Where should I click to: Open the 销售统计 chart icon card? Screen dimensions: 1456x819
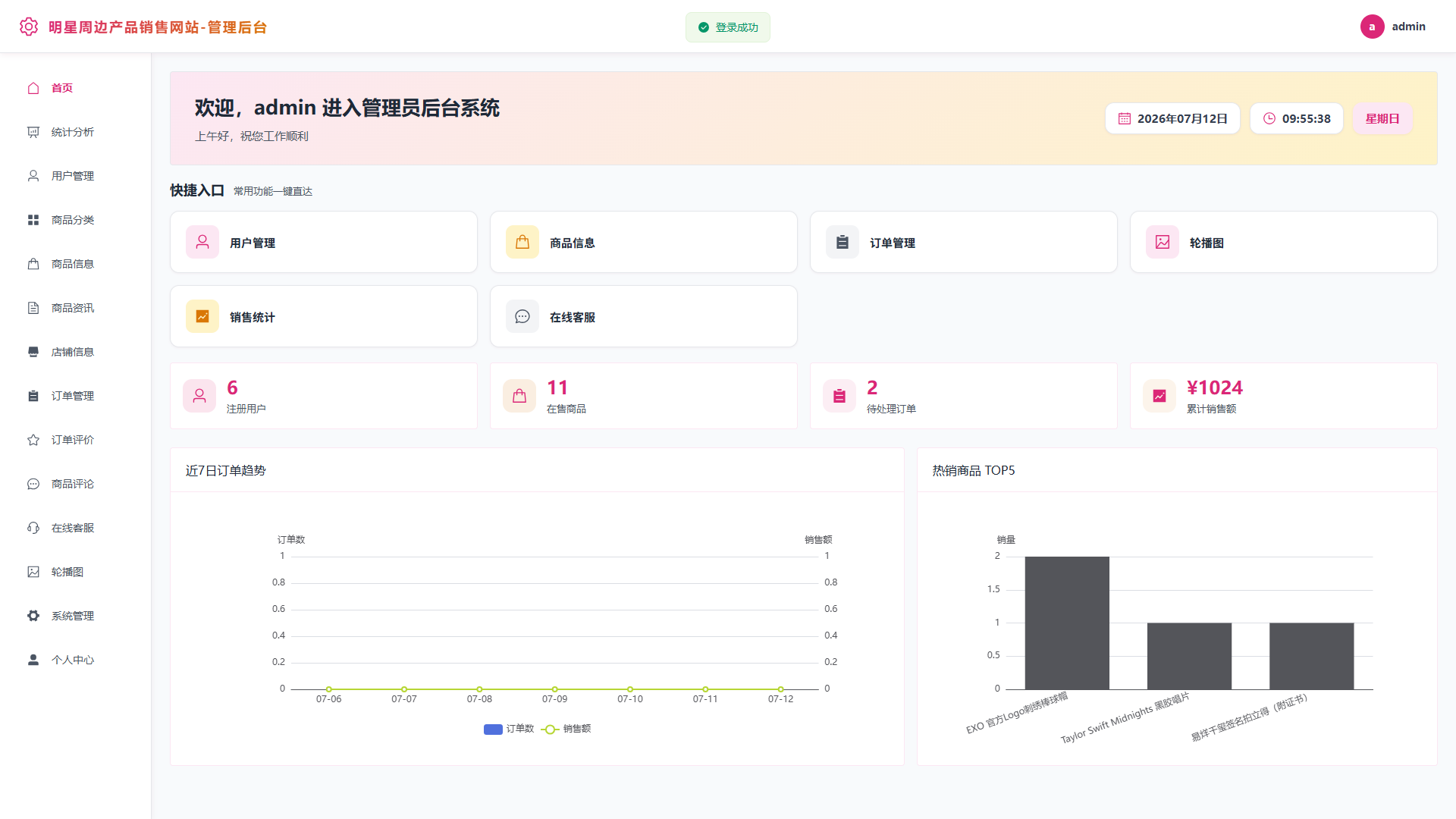(x=202, y=316)
